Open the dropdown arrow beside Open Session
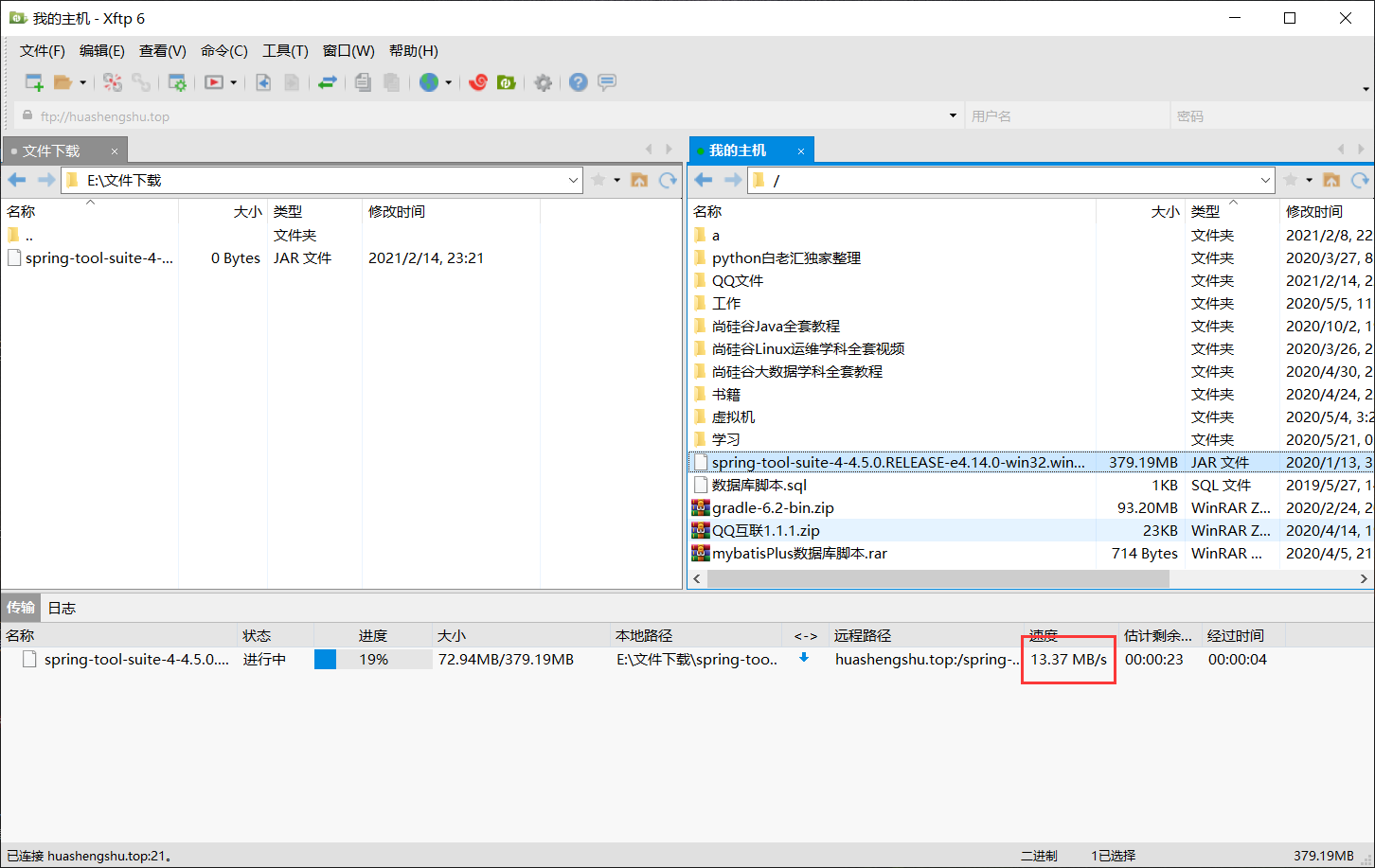Screen dimensions: 1375x868 tap(82, 82)
